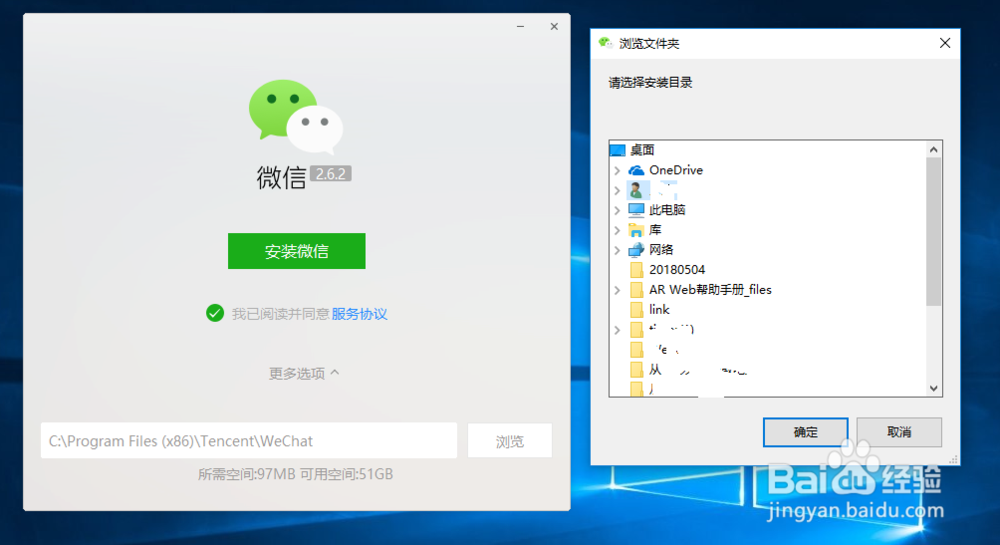1000x545 pixels.
Task: Select 库 libraries in folder tree
Action: coord(655,229)
